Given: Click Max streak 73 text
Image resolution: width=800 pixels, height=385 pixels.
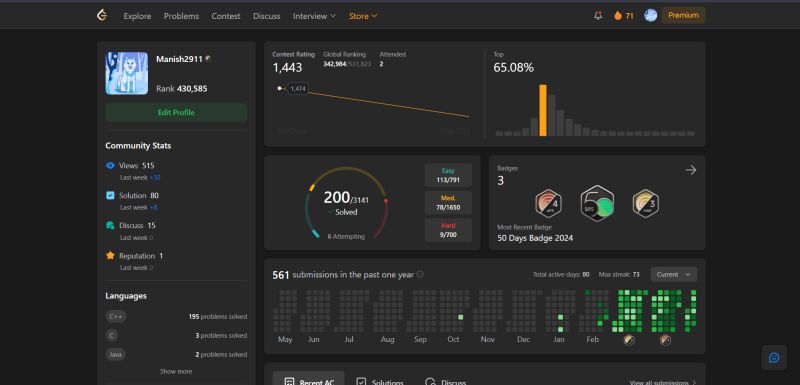Looking at the screenshot, I should (619, 274).
